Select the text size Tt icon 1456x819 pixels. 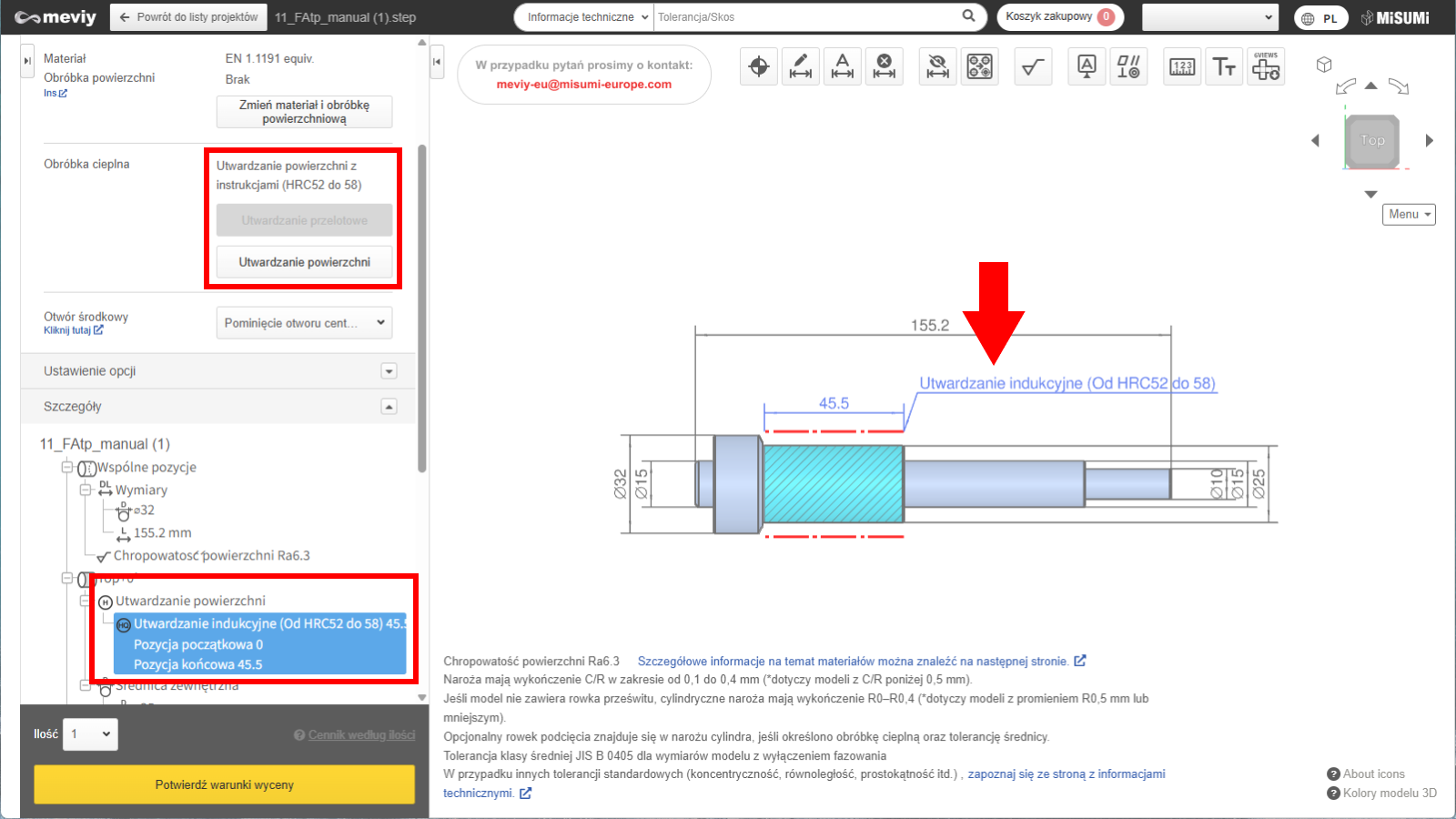1224,66
